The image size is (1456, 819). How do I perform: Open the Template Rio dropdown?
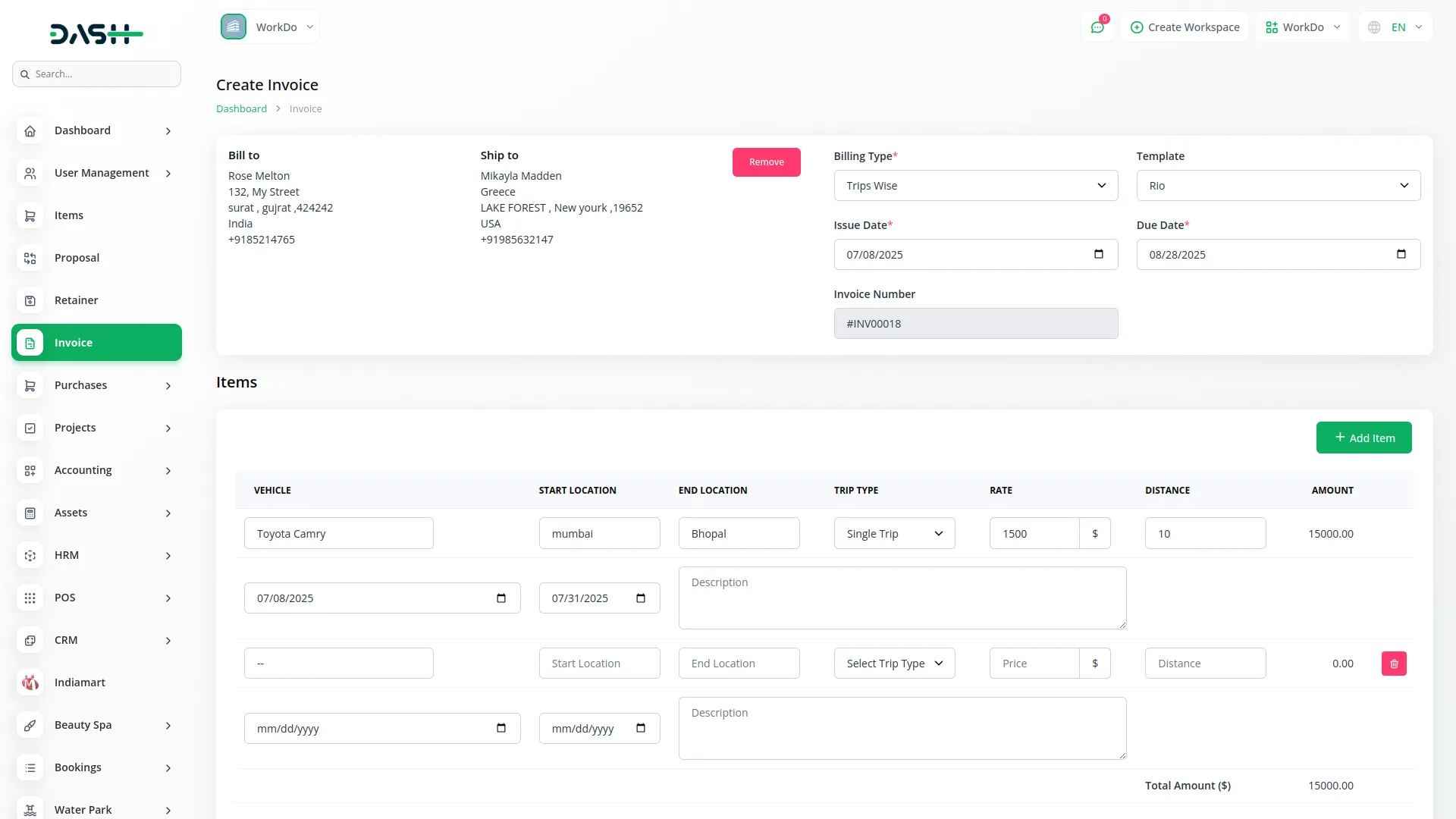[1278, 186]
